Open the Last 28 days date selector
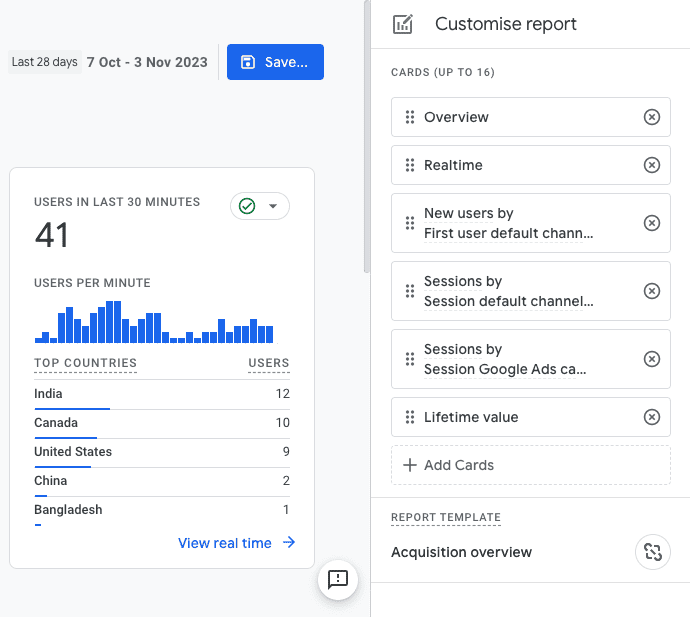Image resolution: width=690 pixels, height=620 pixels. (44, 62)
